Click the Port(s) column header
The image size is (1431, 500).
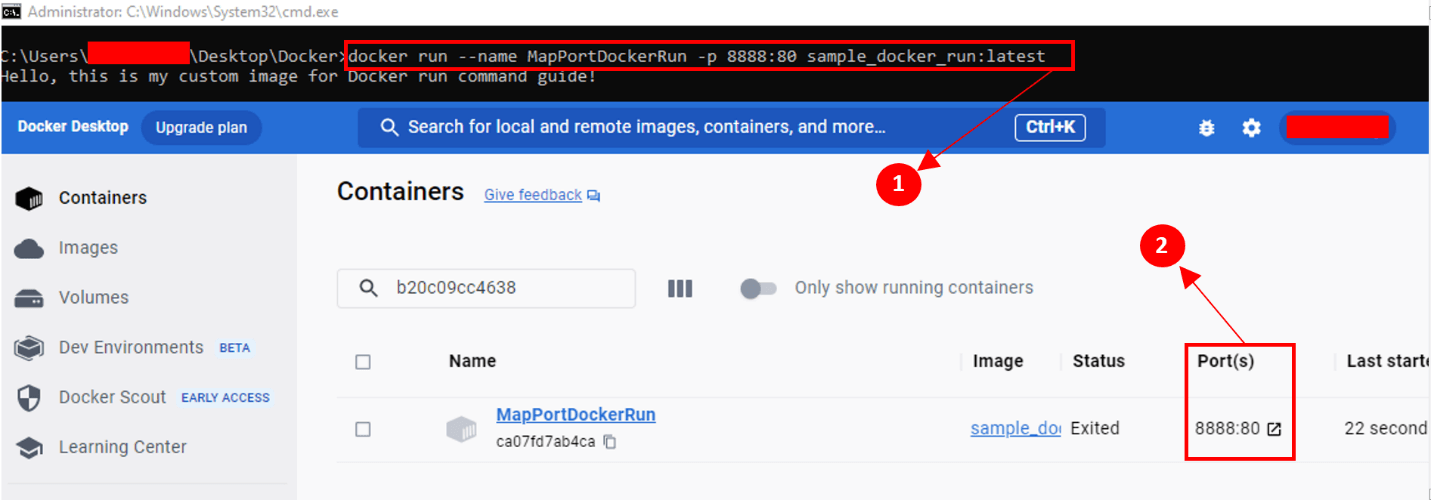click(x=1225, y=361)
